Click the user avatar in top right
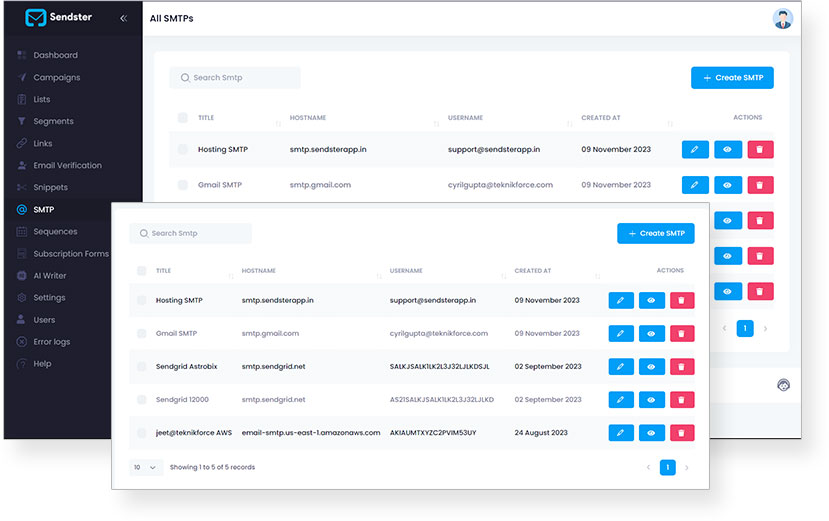This screenshot has height=521, width=829. (782, 19)
